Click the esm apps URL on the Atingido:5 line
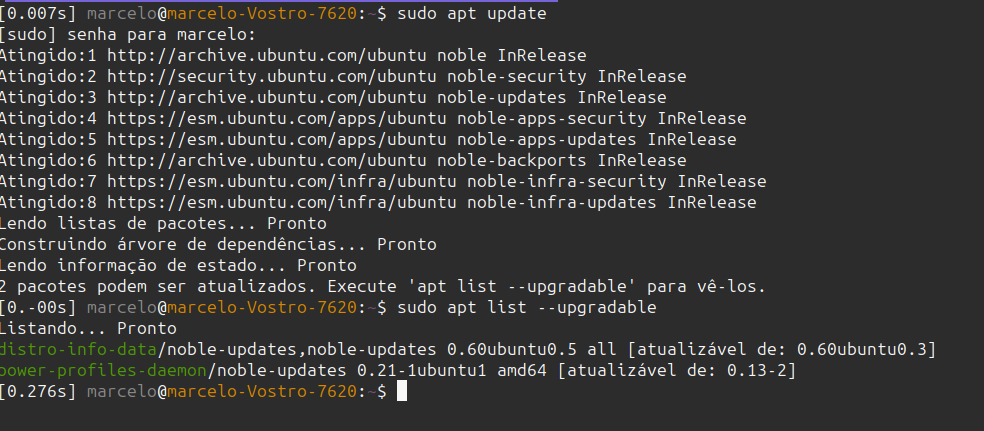This screenshot has height=431, width=984. [275, 140]
